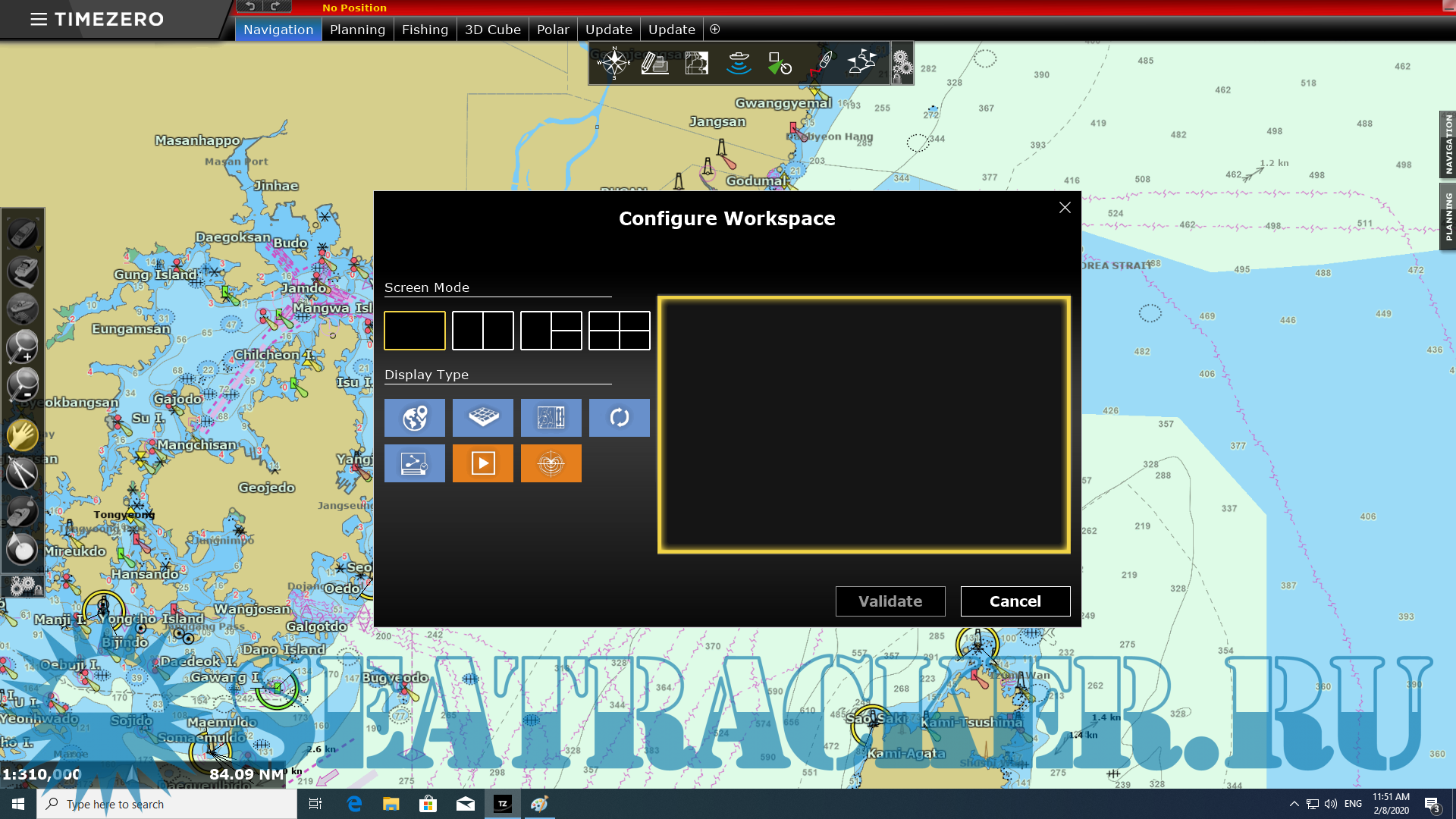This screenshot has height=819, width=1456.
Task: Click the Validate button
Action: click(x=890, y=601)
